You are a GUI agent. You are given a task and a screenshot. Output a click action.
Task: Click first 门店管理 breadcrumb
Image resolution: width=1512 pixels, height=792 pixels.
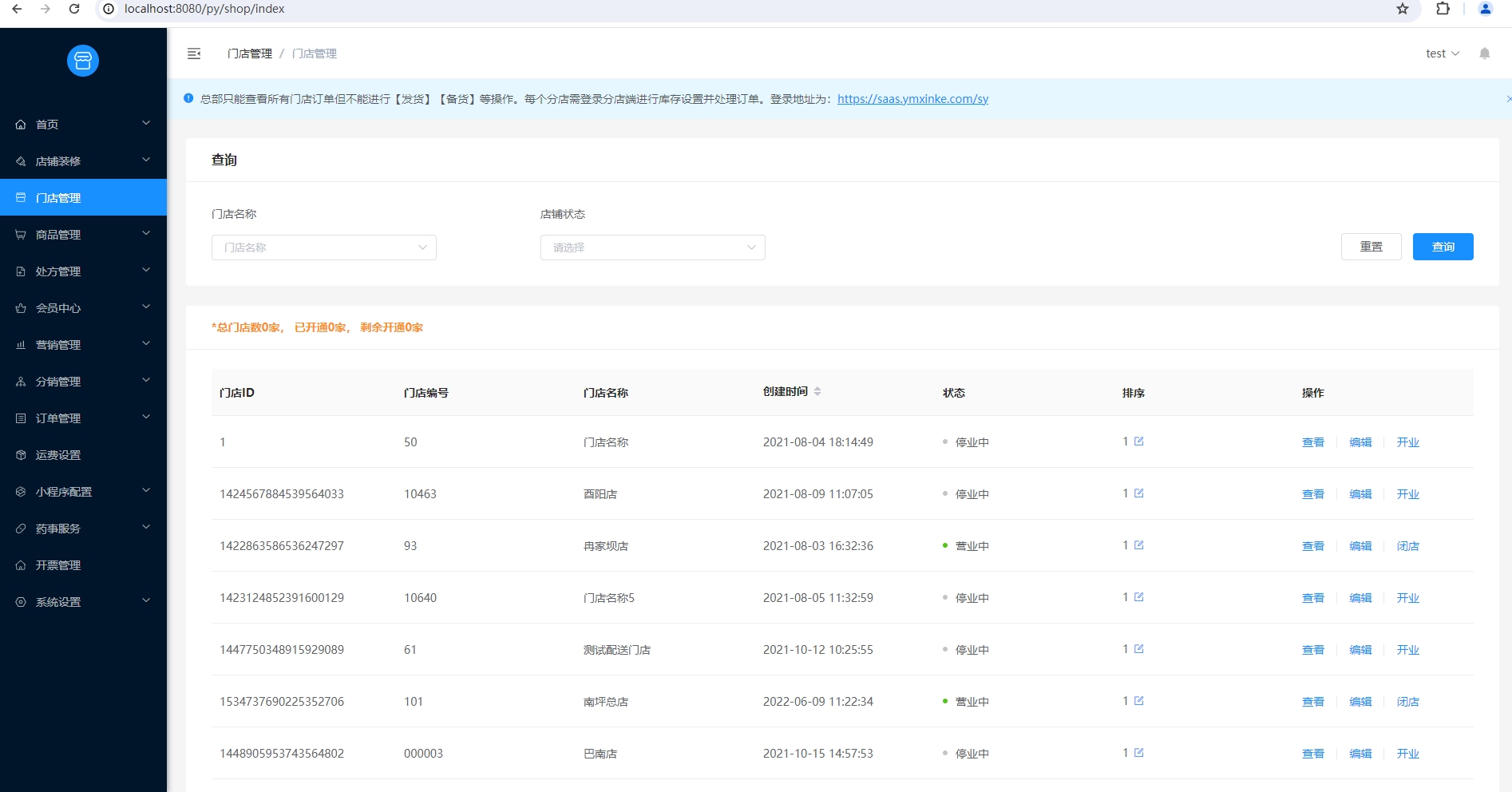click(250, 53)
